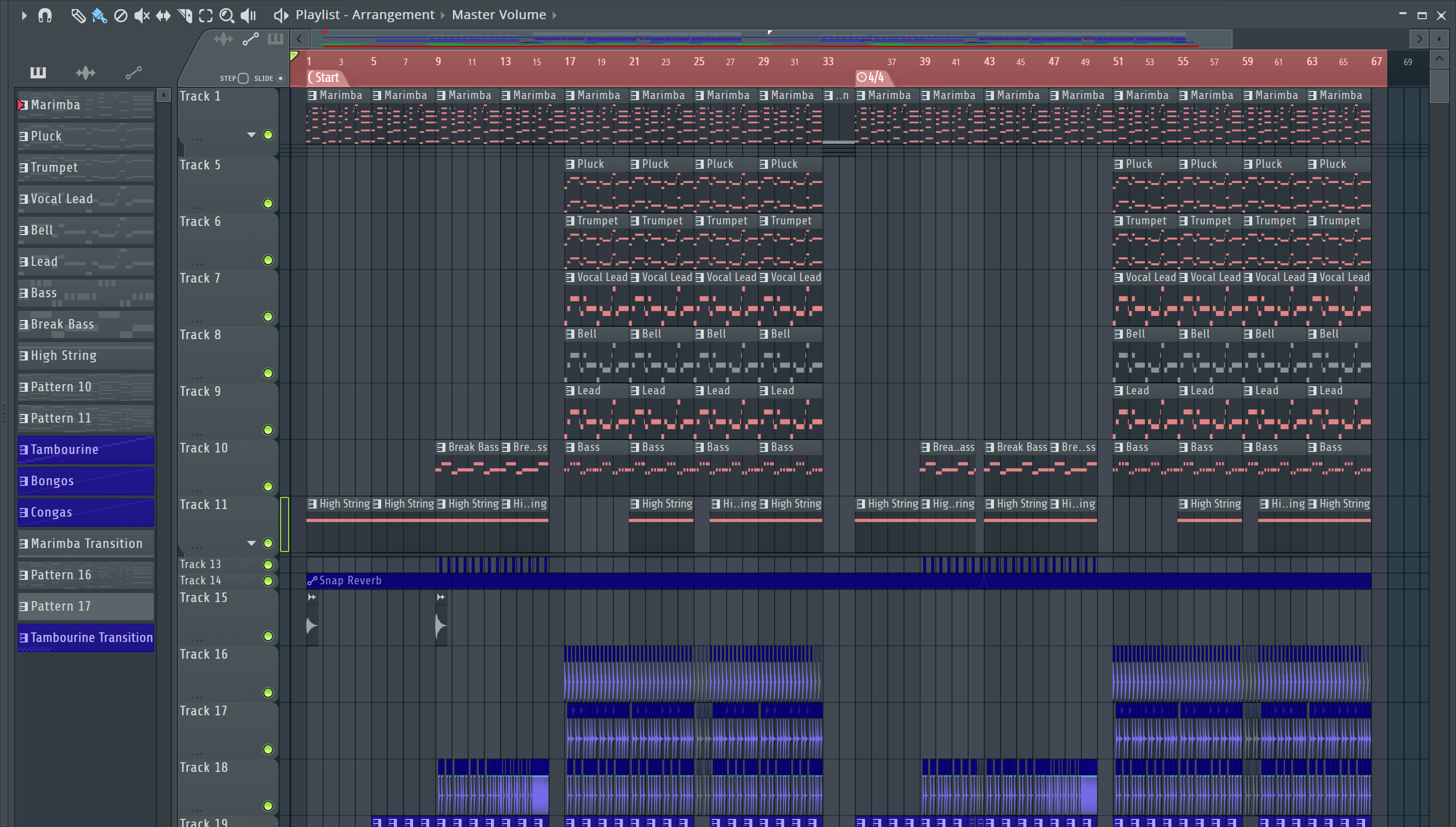1456x827 pixels.
Task: Click the Track 9 header label
Action: (200, 391)
